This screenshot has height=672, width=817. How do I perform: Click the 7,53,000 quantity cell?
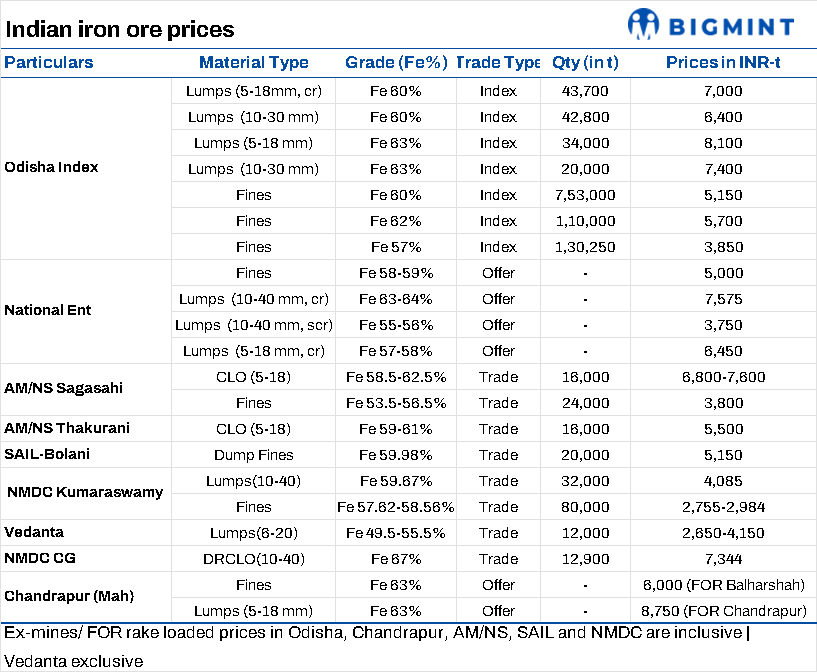[585, 195]
